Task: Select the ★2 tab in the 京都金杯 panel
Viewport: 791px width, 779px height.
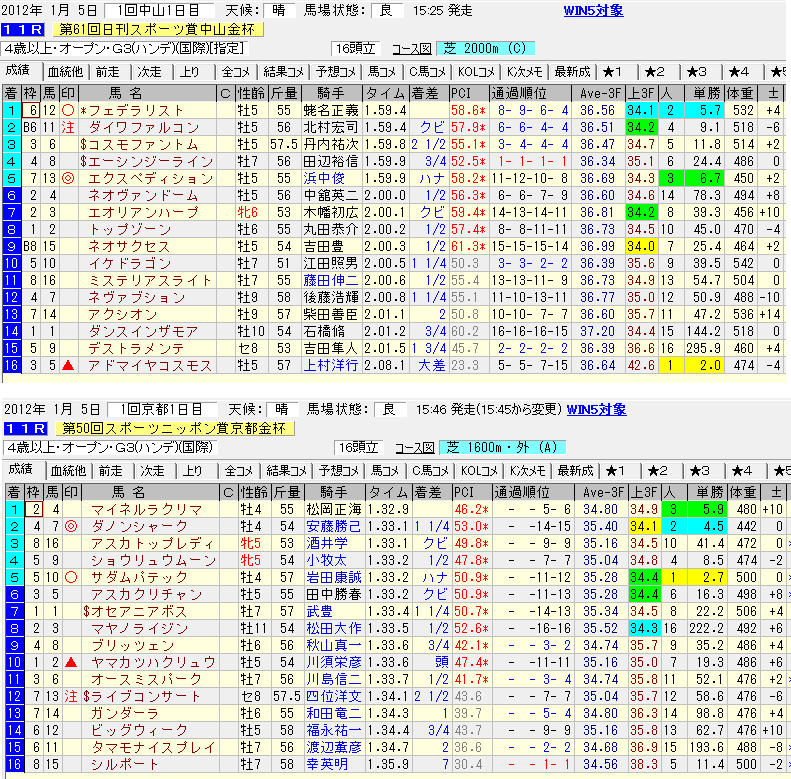Action: pos(658,471)
